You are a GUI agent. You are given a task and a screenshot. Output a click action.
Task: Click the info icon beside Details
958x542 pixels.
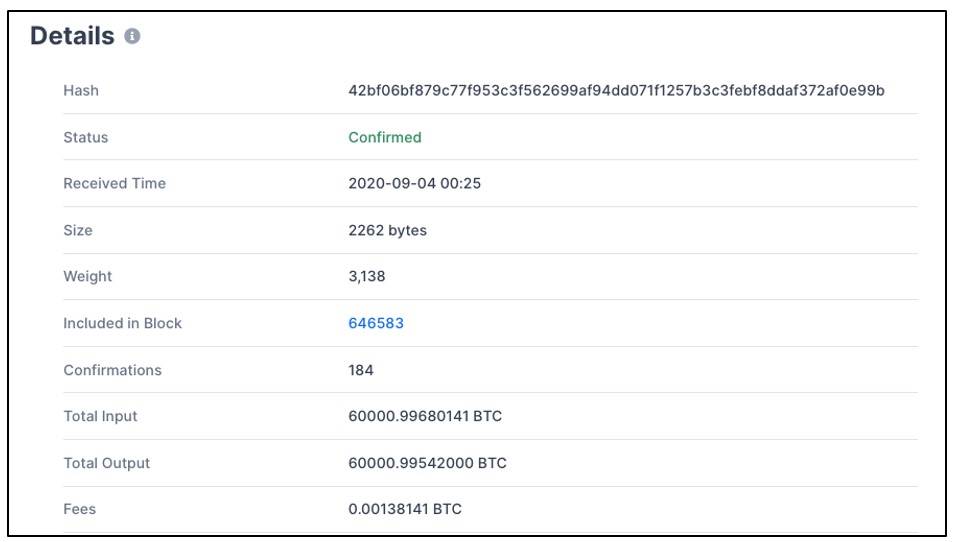coord(133,37)
